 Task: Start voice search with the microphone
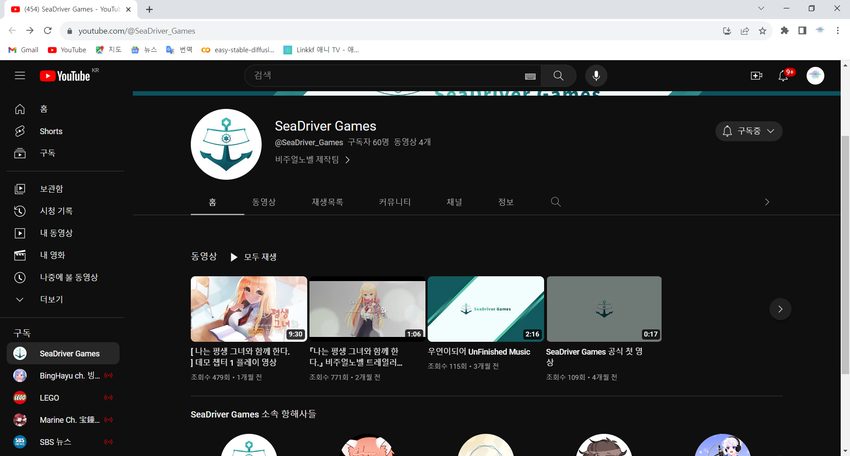[x=596, y=76]
